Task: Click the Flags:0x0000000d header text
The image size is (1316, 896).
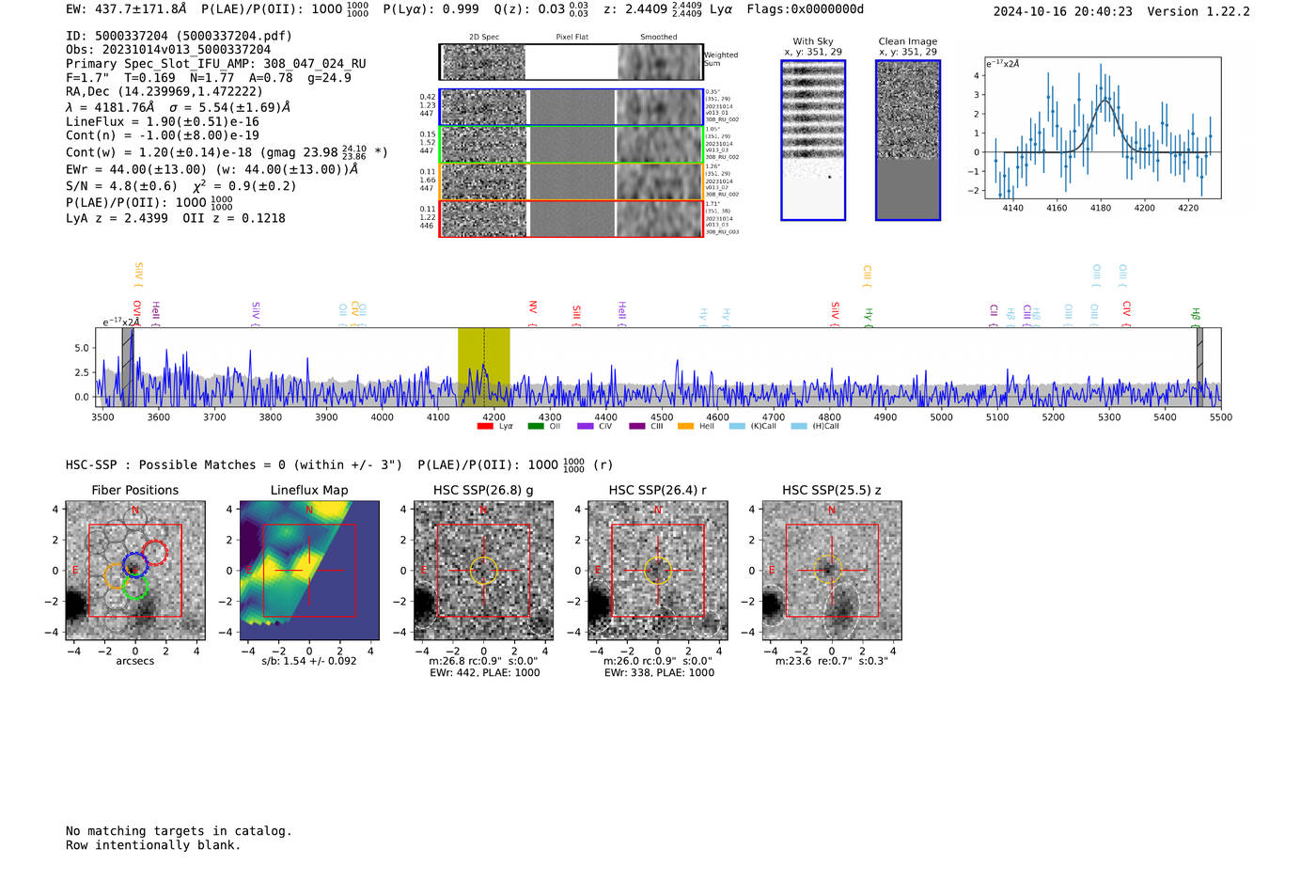Action: (x=806, y=9)
